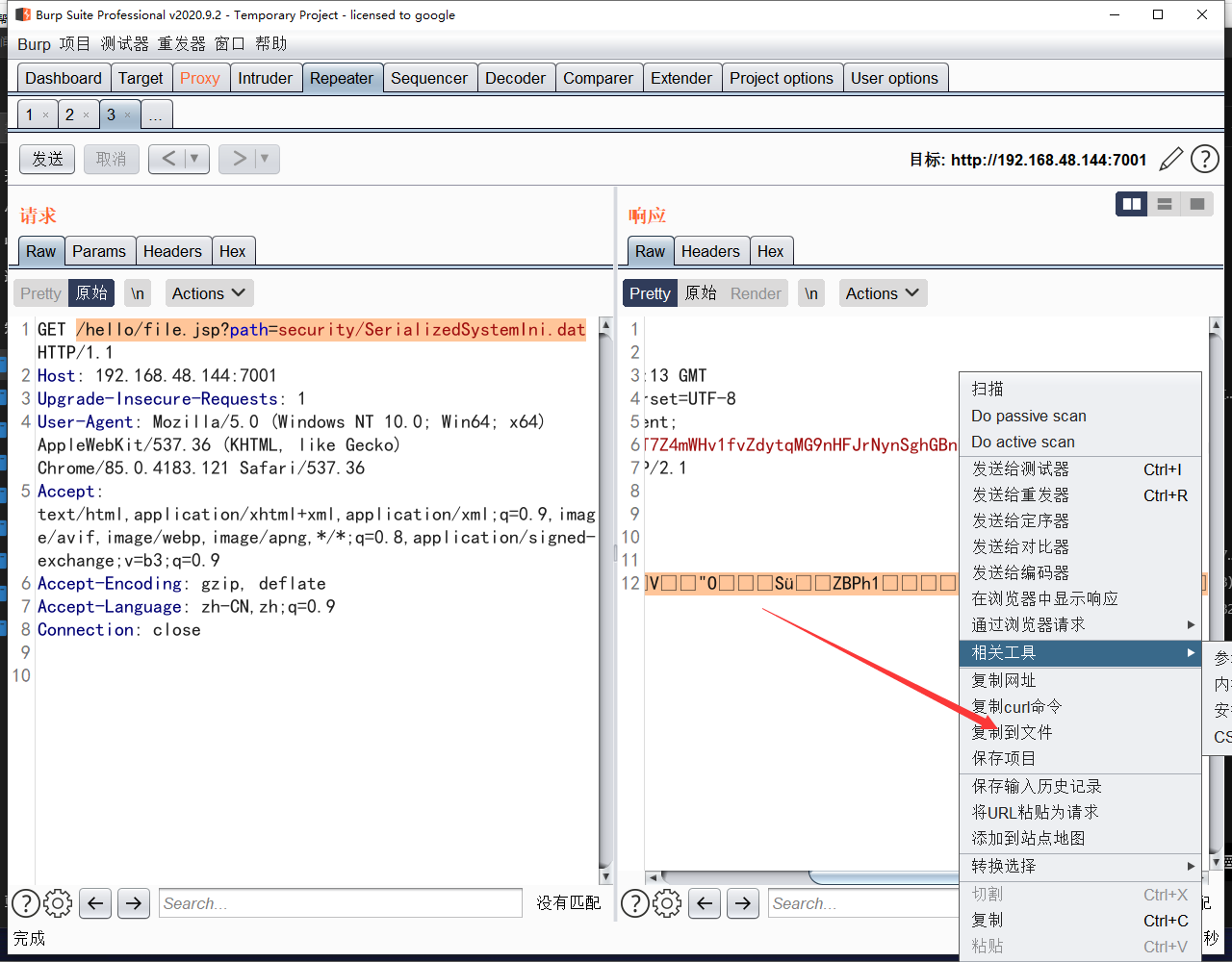Switch to the Decoder tab

point(516,78)
